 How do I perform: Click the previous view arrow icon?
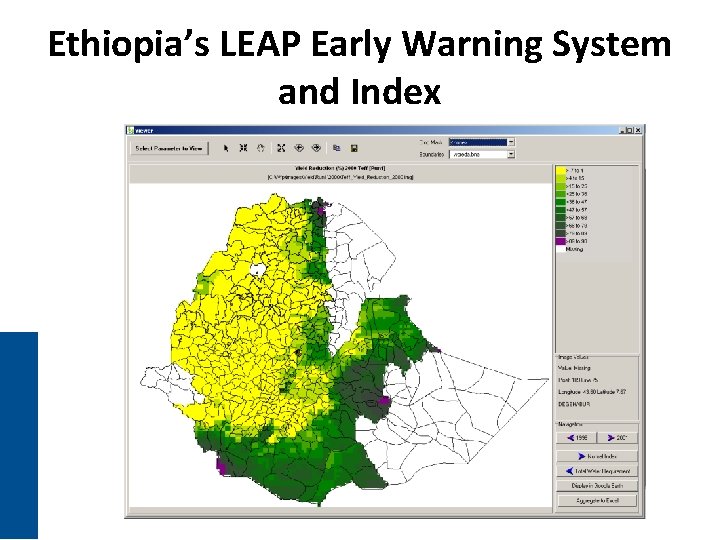[x=298, y=148]
